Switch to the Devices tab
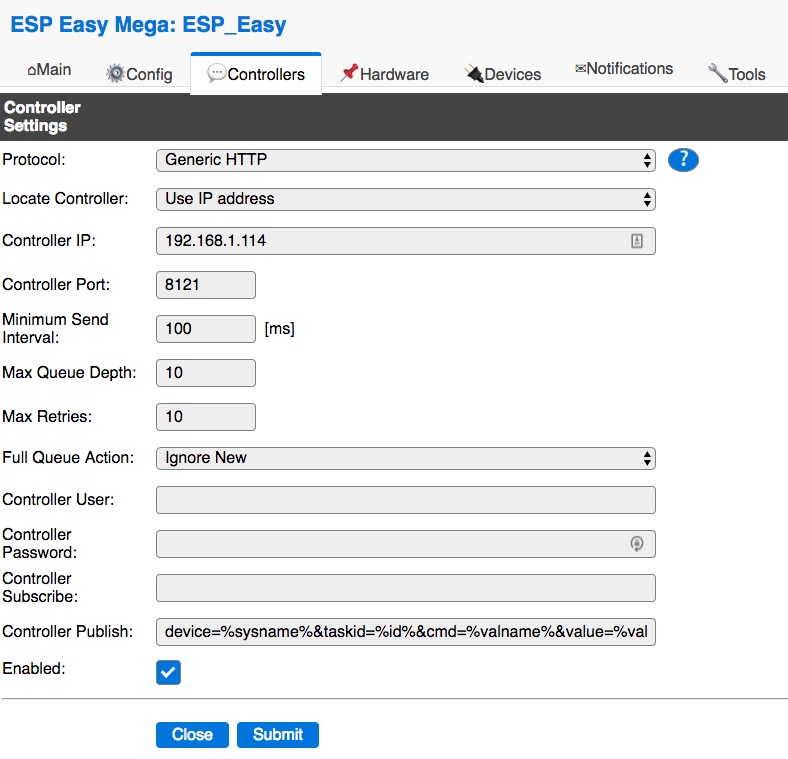 503,74
